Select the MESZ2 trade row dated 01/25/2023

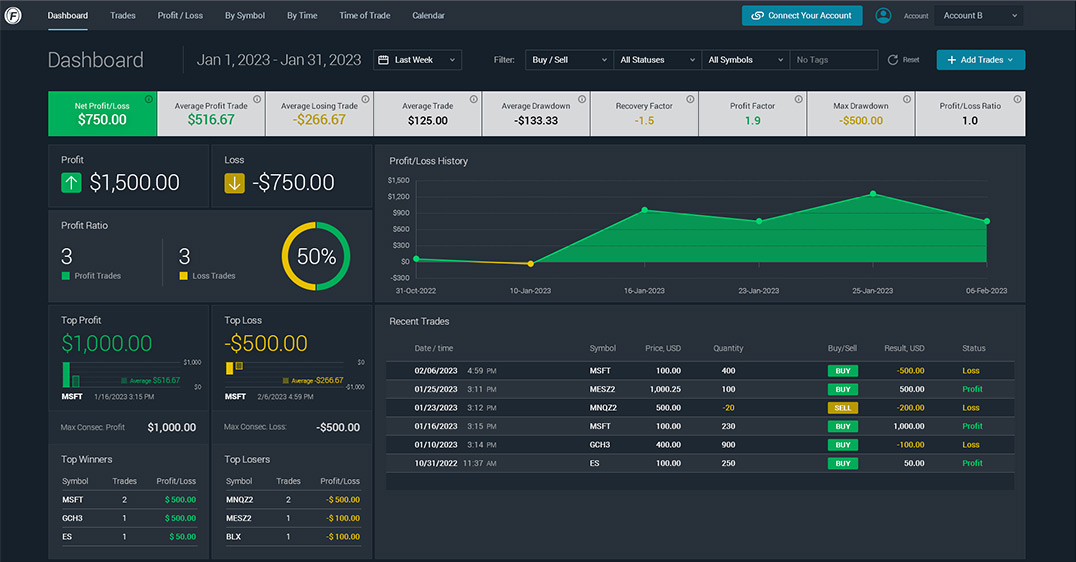[x=700, y=389]
